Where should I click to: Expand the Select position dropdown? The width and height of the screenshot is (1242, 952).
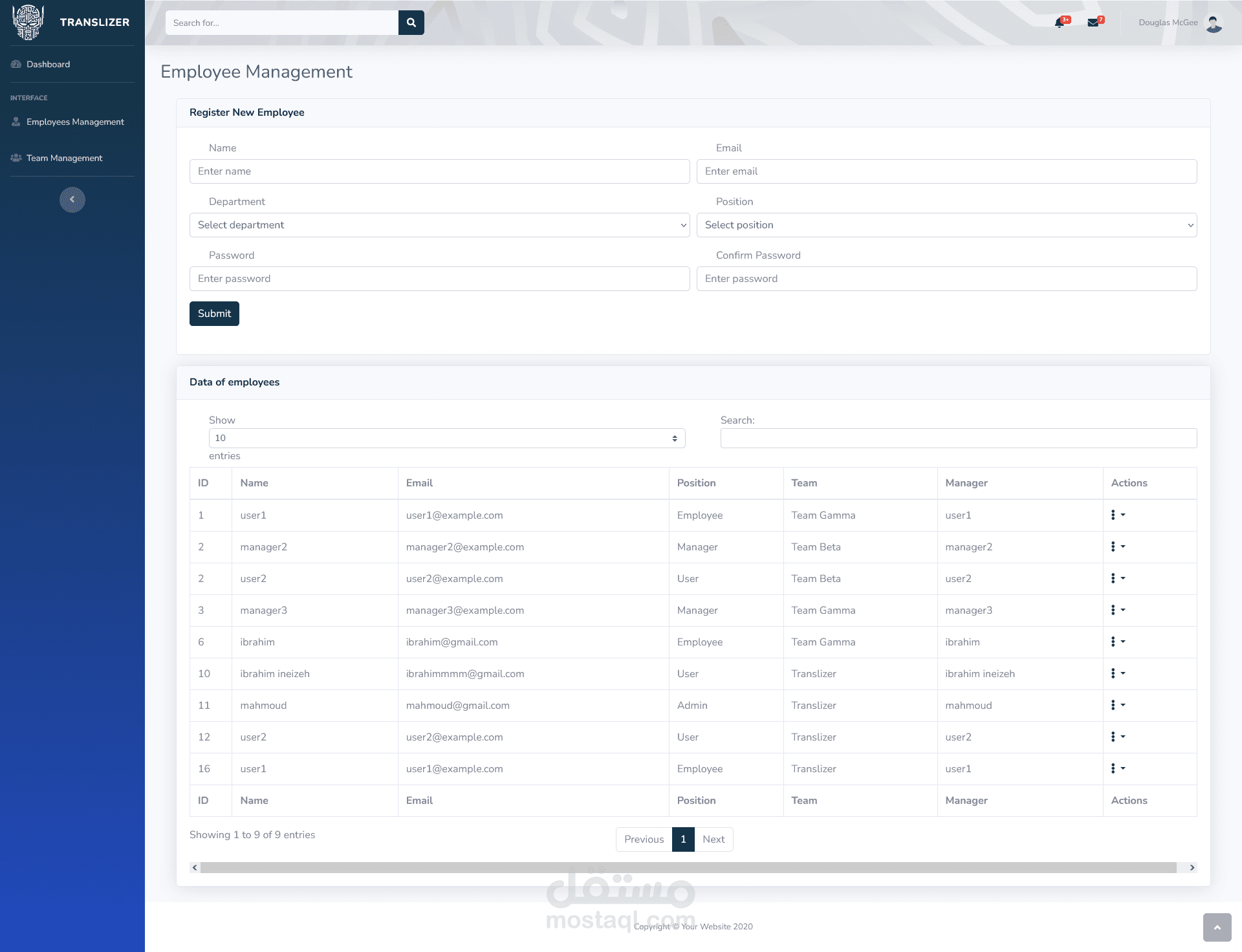click(x=946, y=225)
